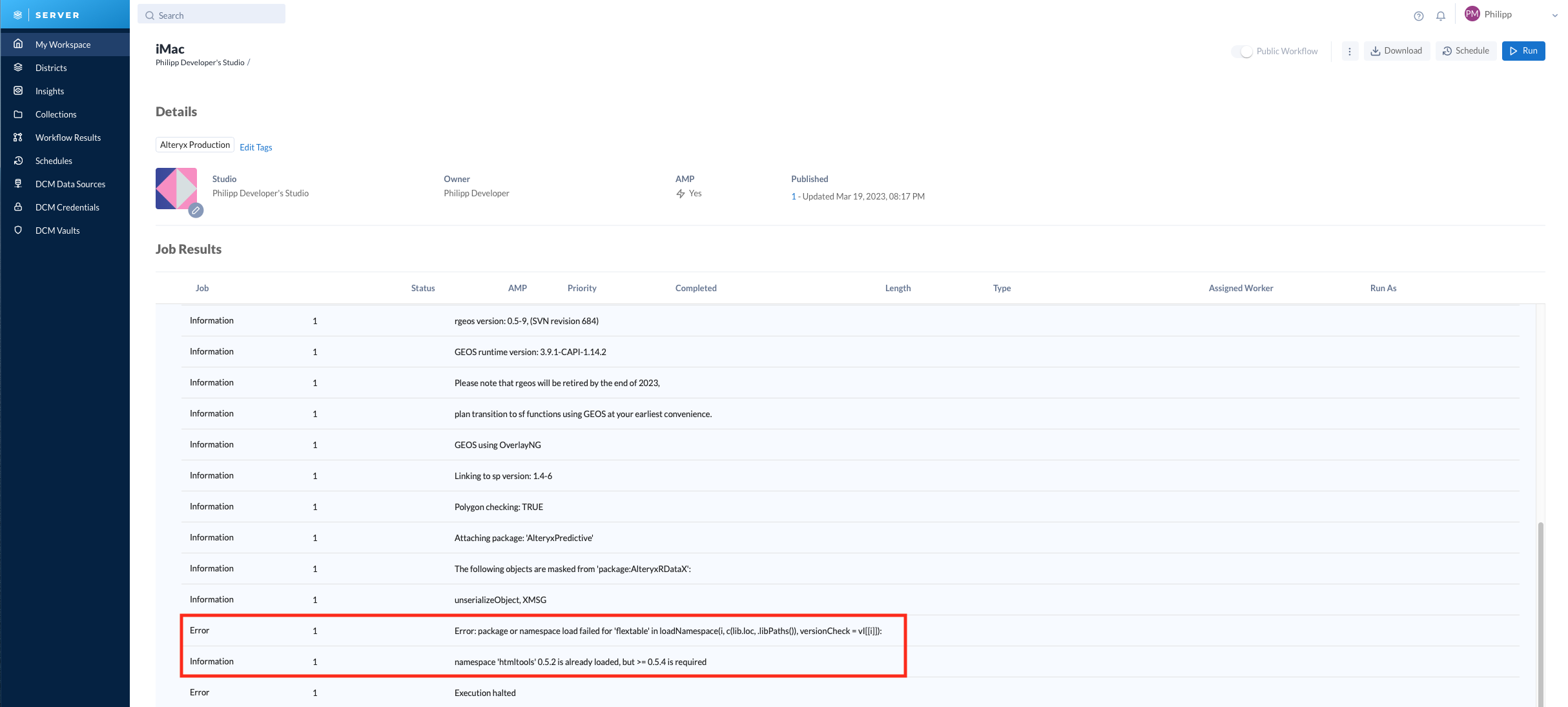Select the Districts icon in sidebar

click(19, 67)
